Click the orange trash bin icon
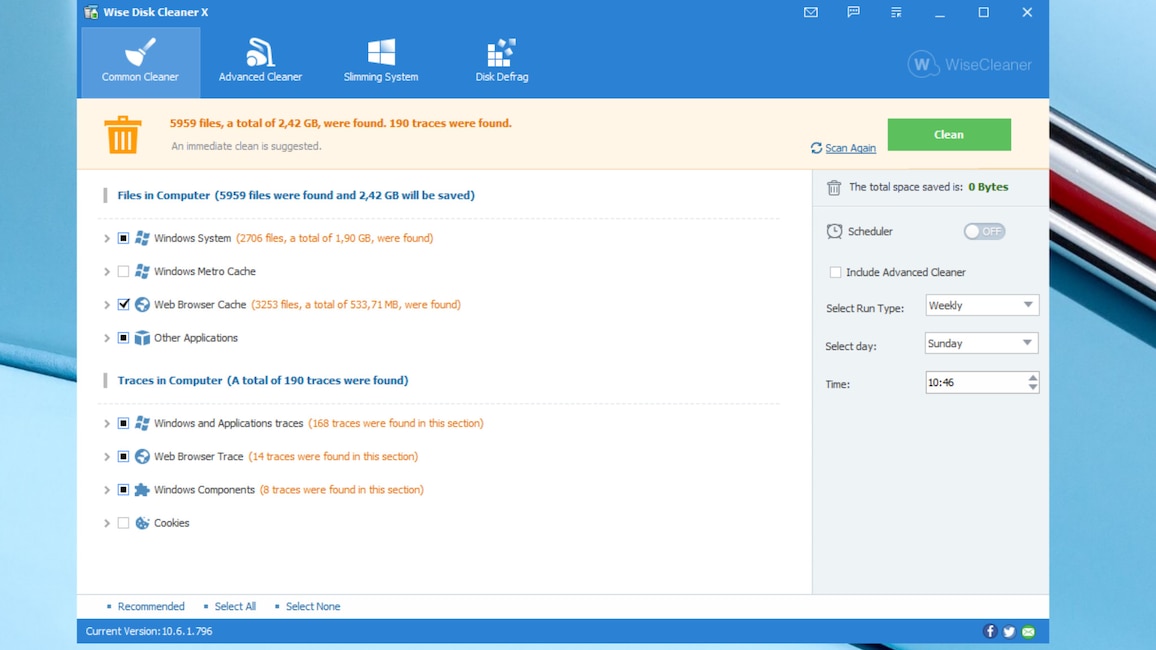1156x650 pixels. 122,134
